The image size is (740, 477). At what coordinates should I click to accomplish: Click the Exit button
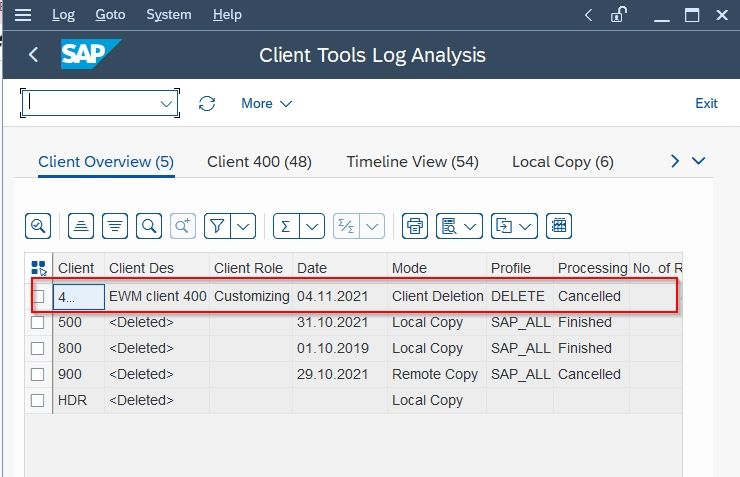click(706, 103)
